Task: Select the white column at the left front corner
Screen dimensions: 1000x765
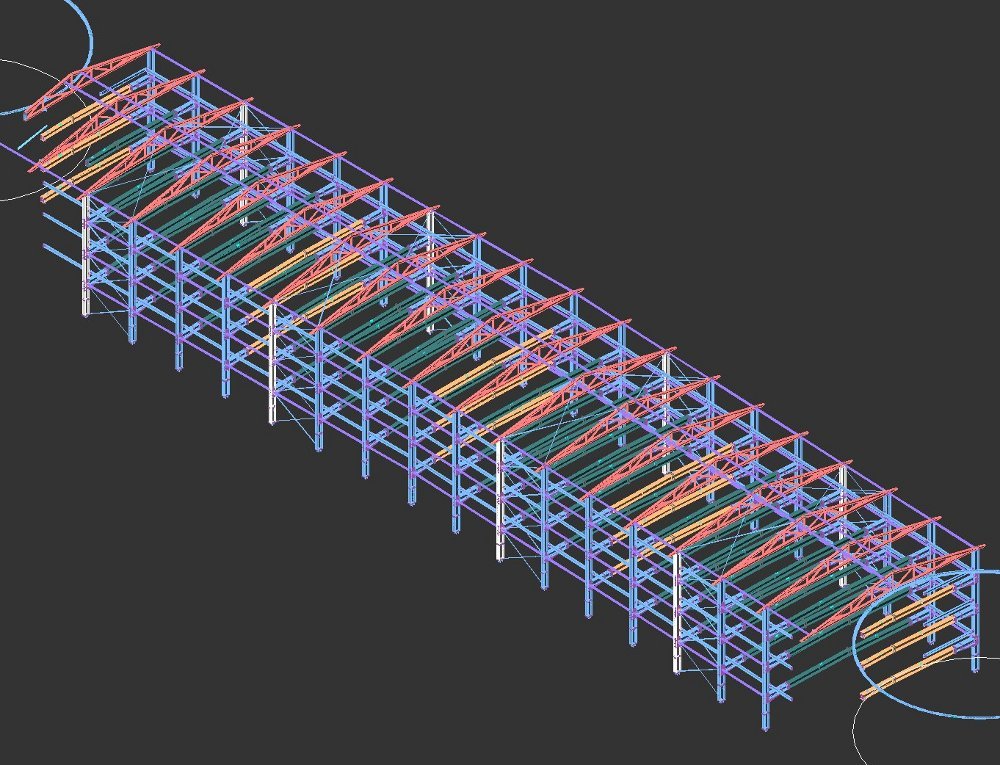Action: pos(86,255)
